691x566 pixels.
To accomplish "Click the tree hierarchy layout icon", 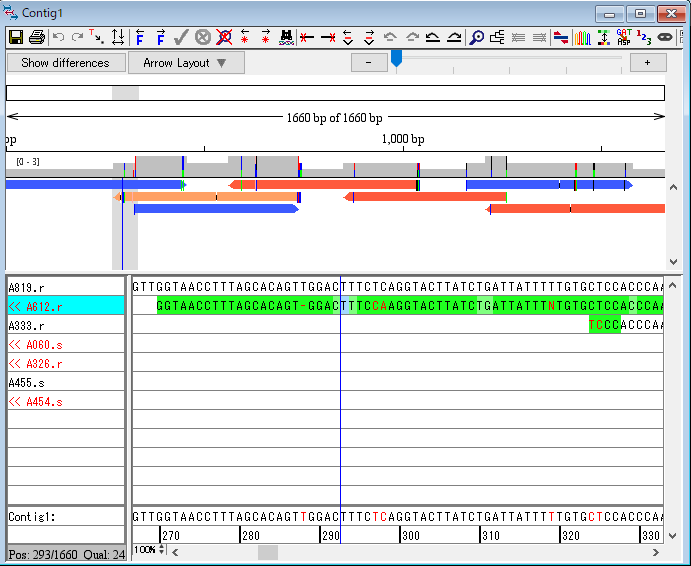I will [497, 37].
